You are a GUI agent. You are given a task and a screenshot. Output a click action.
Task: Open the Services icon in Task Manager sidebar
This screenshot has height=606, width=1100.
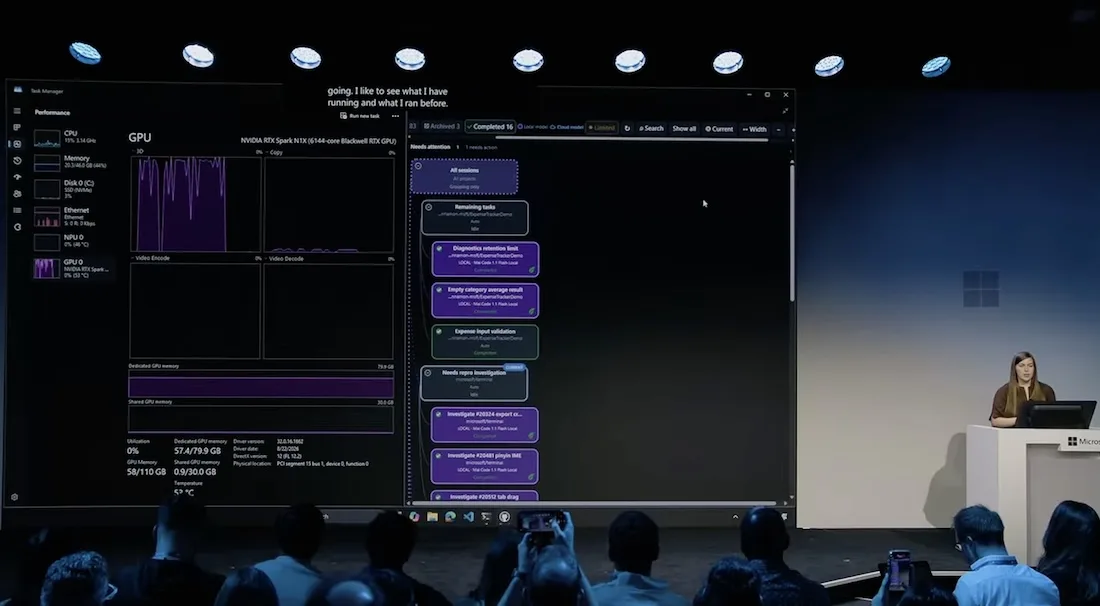(17, 227)
